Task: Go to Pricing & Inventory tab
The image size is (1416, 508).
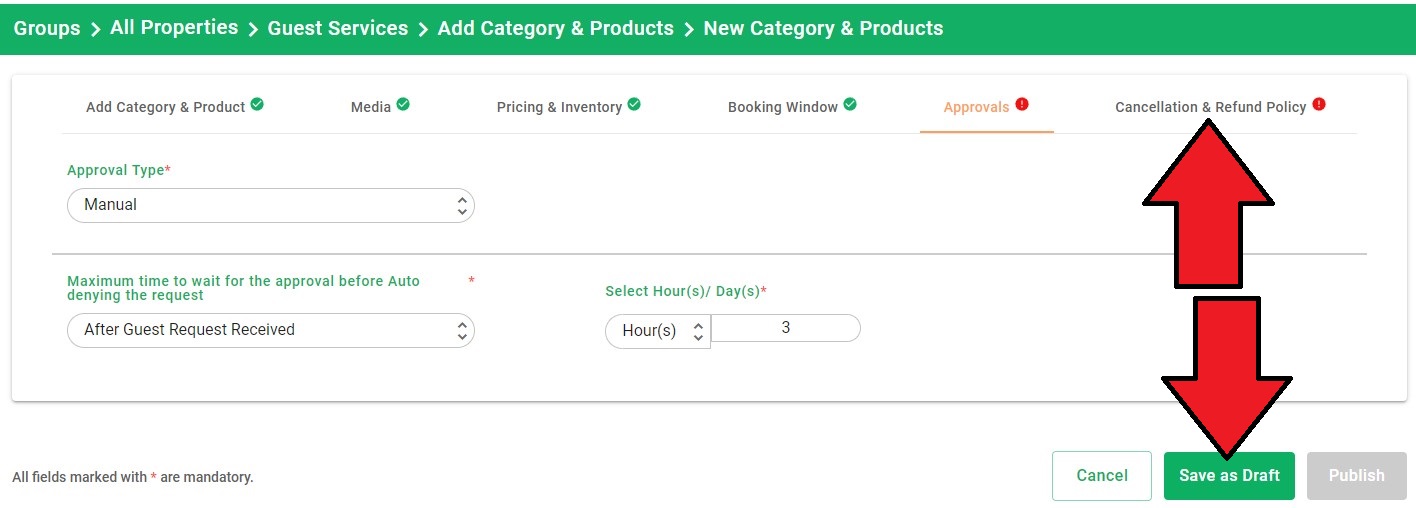Action: (559, 107)
